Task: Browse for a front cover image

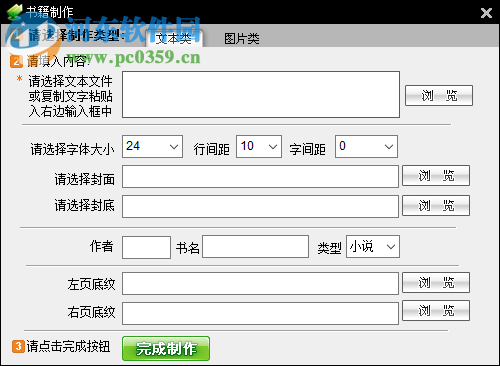Action: pyautogui.click(x=436, y=175)
